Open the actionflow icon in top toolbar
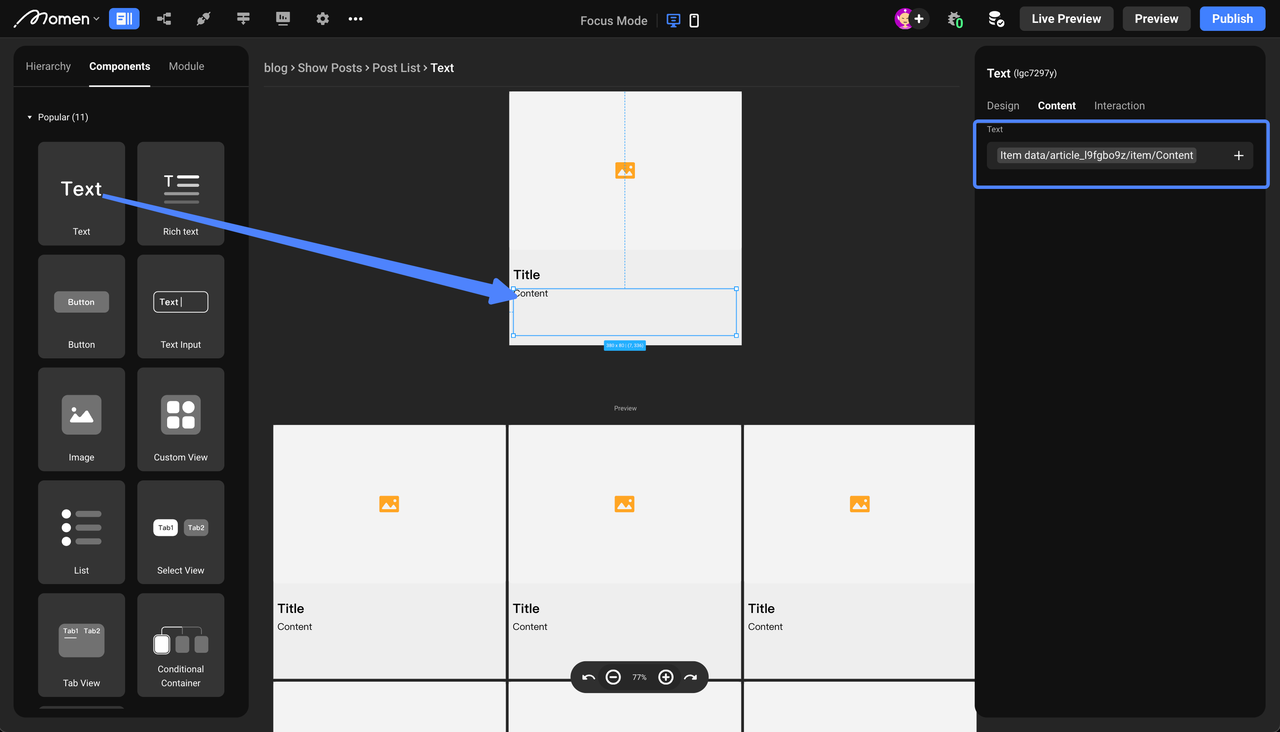 click(243, 19)
